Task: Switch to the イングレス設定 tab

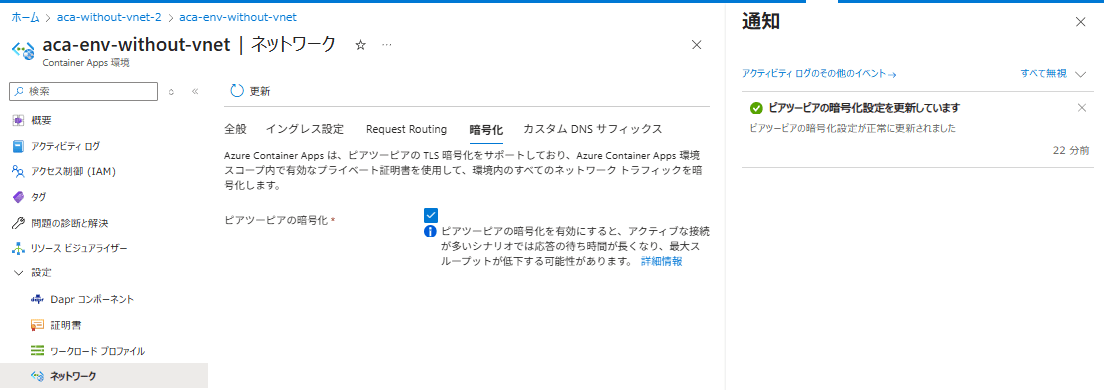Action: [x=305, y=129]
